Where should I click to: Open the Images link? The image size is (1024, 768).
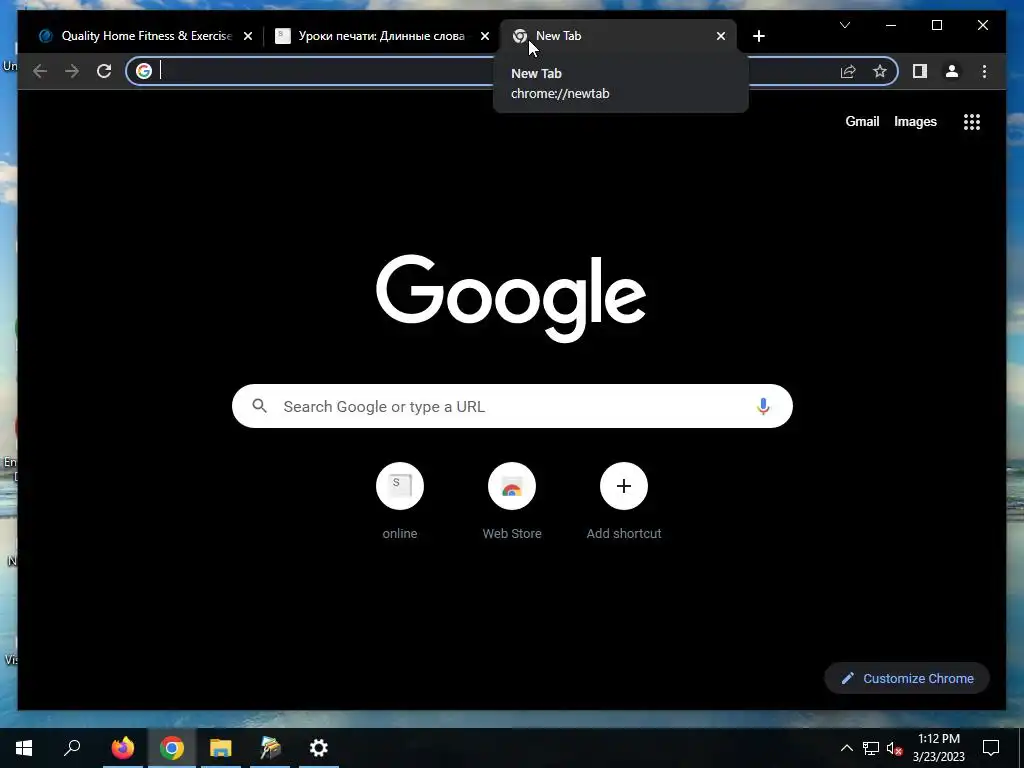point(915,121)
